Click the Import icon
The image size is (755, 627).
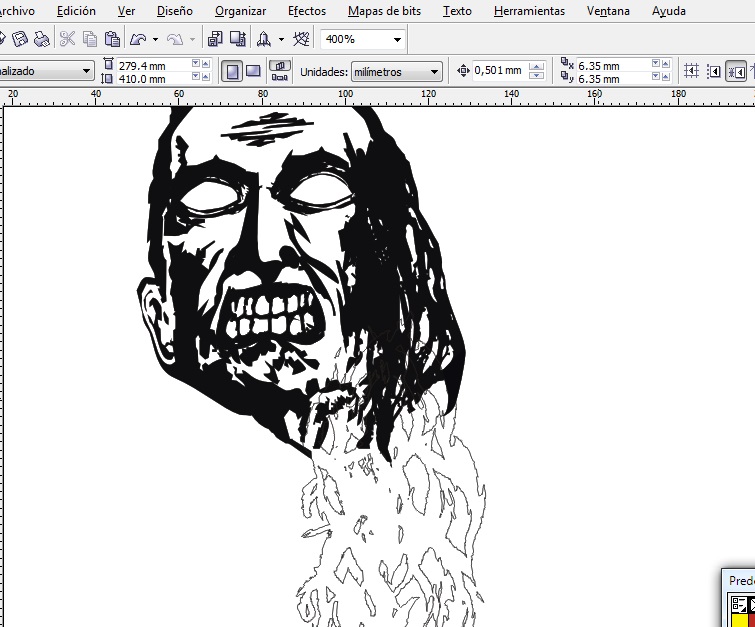[215, 39]
